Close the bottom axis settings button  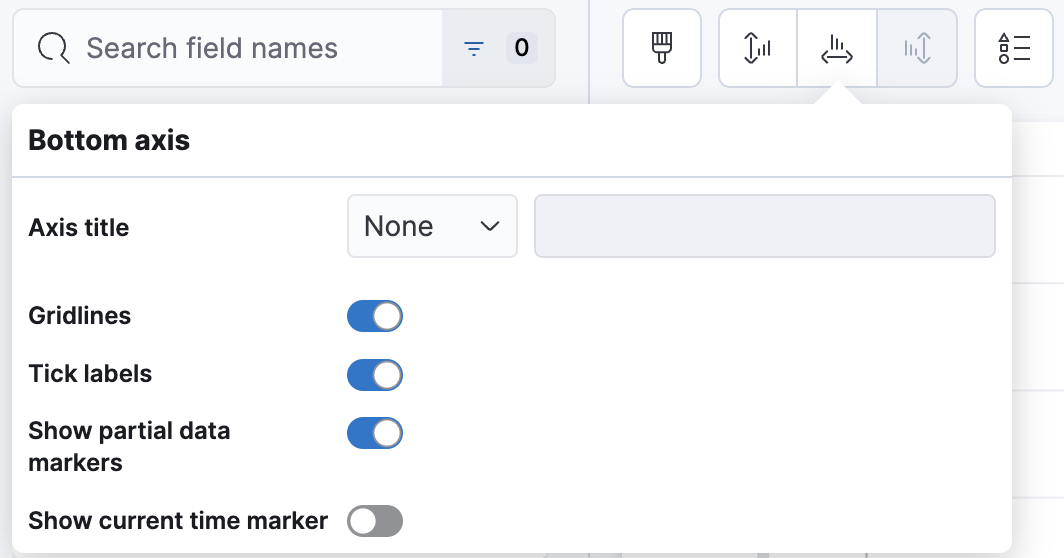click(x=837, y=48)
